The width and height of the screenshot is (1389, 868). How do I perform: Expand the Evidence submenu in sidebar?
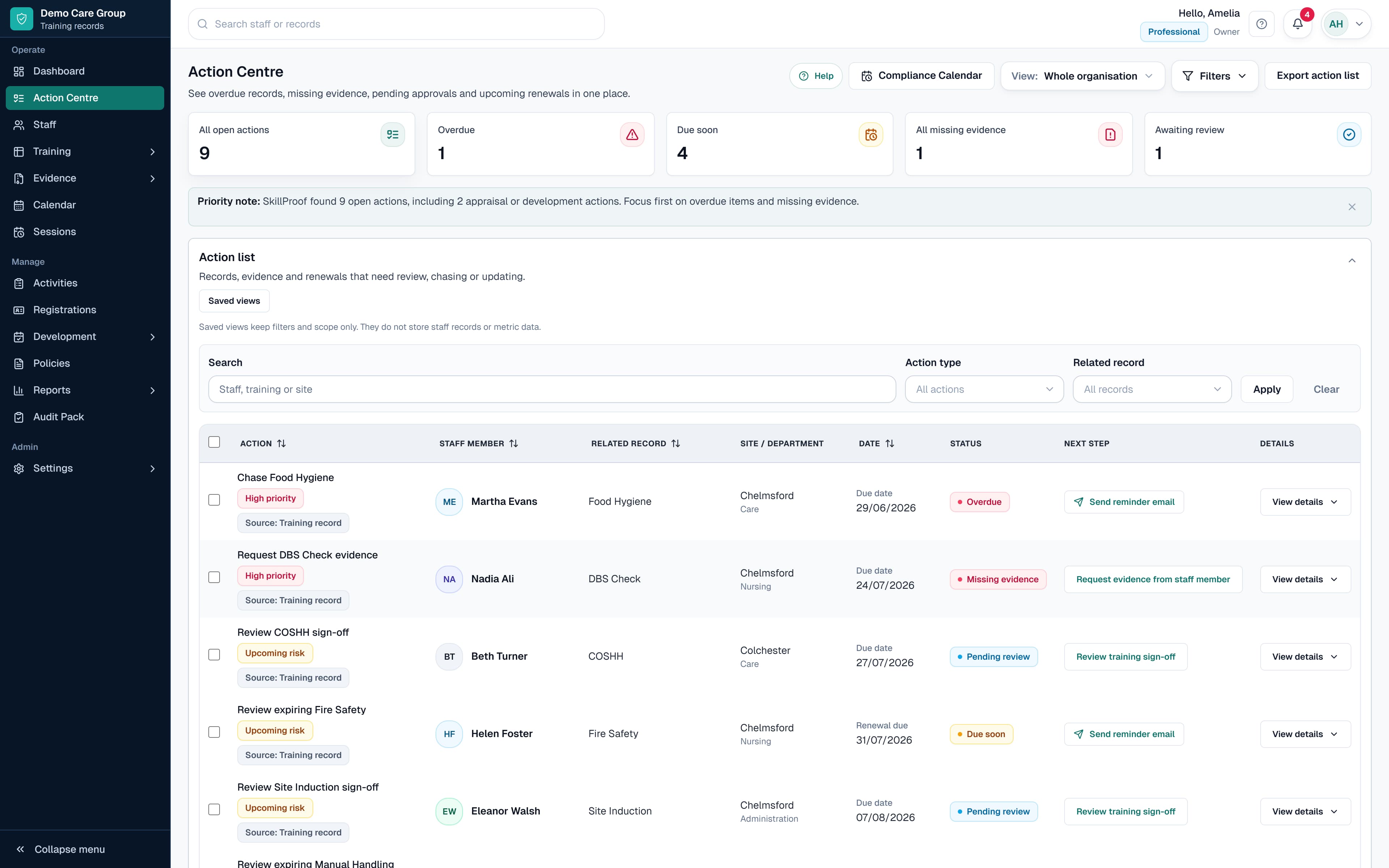[152, 179]
